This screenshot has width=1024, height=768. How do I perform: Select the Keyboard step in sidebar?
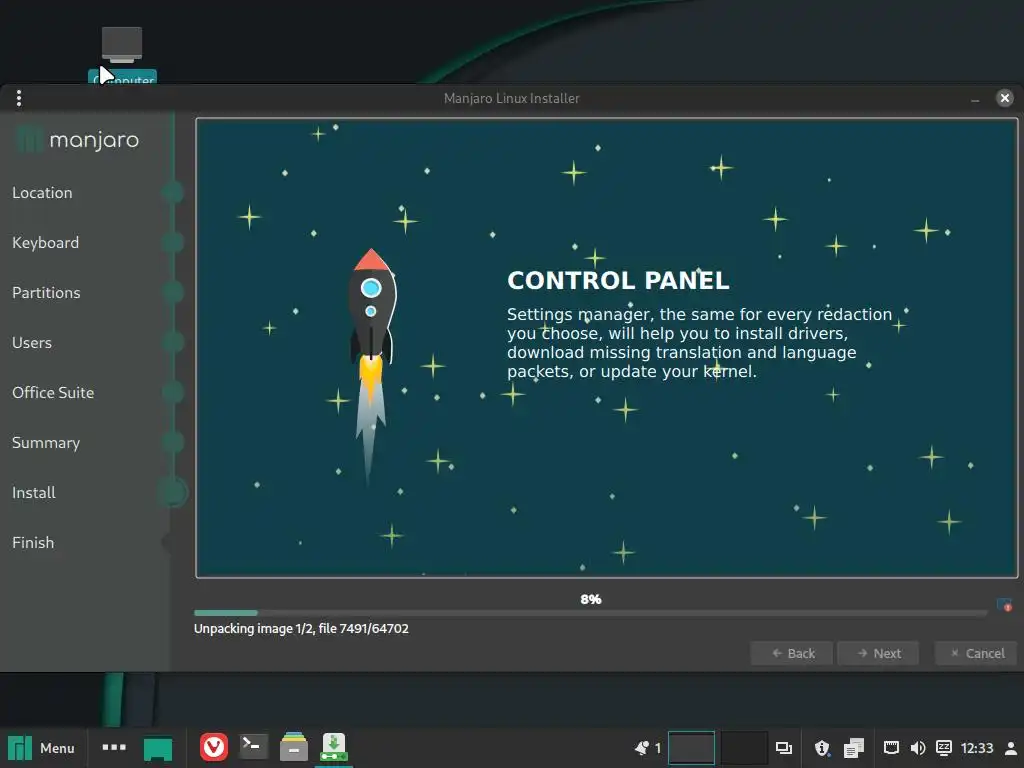coord(46,242)
